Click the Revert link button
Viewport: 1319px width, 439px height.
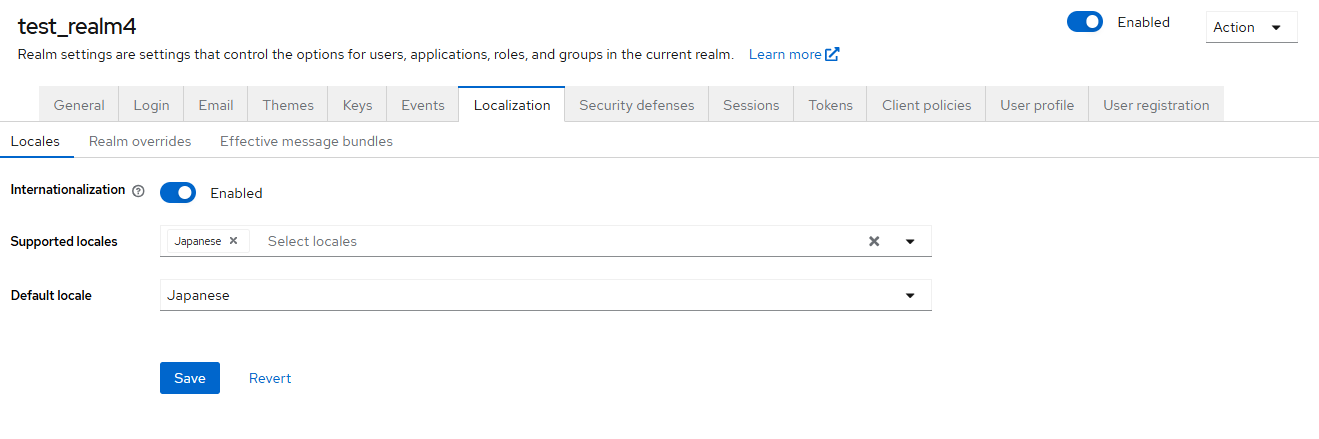270,378
